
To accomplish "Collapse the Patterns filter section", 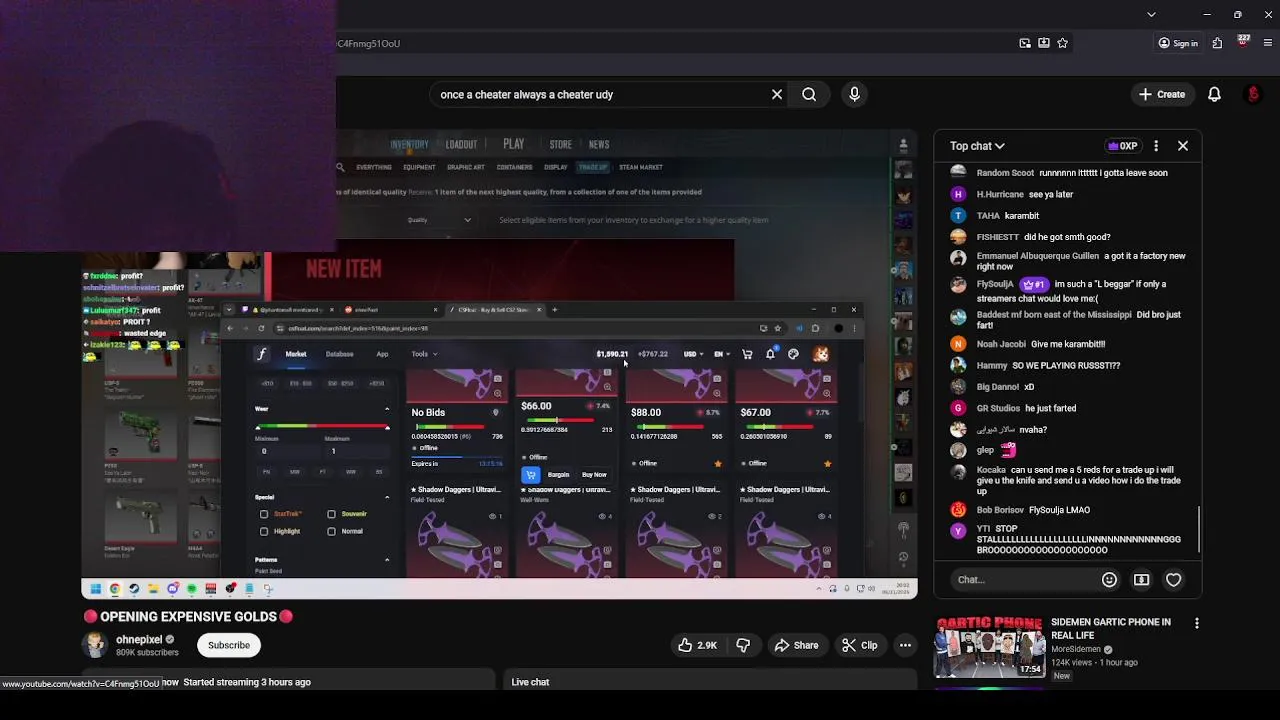I will click(387, 560).
